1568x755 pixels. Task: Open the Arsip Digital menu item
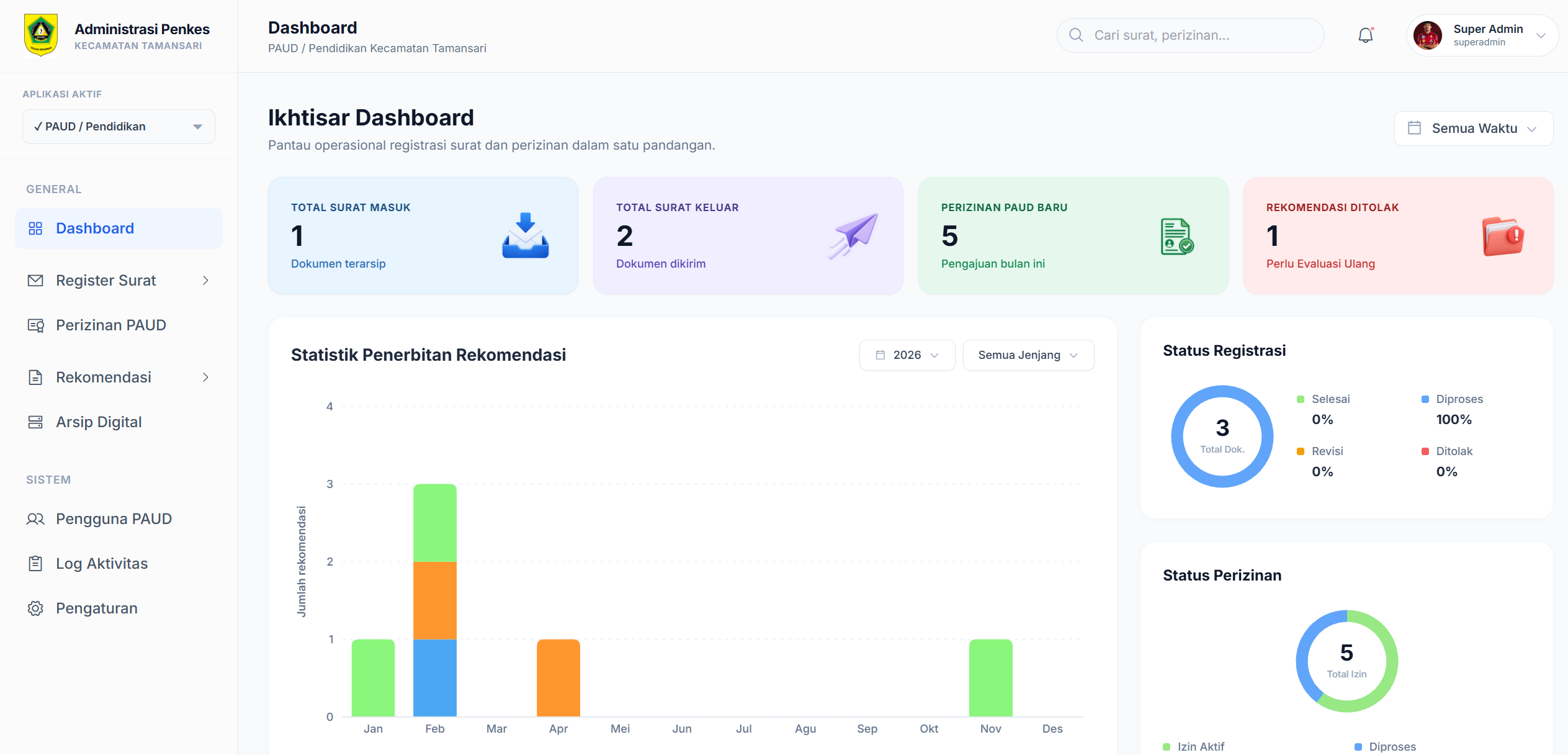119,422
